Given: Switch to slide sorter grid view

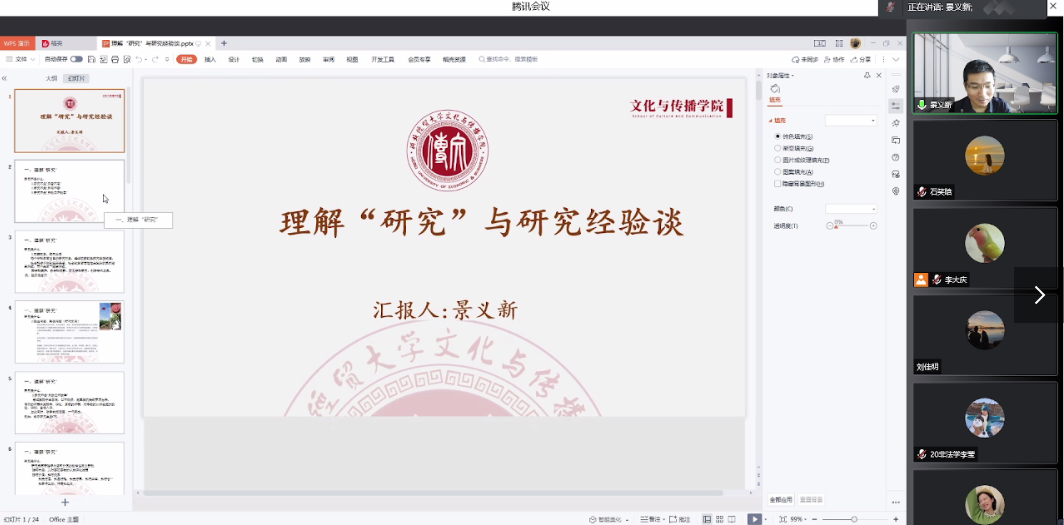Looking at the screenshot, I should (719, 519).
